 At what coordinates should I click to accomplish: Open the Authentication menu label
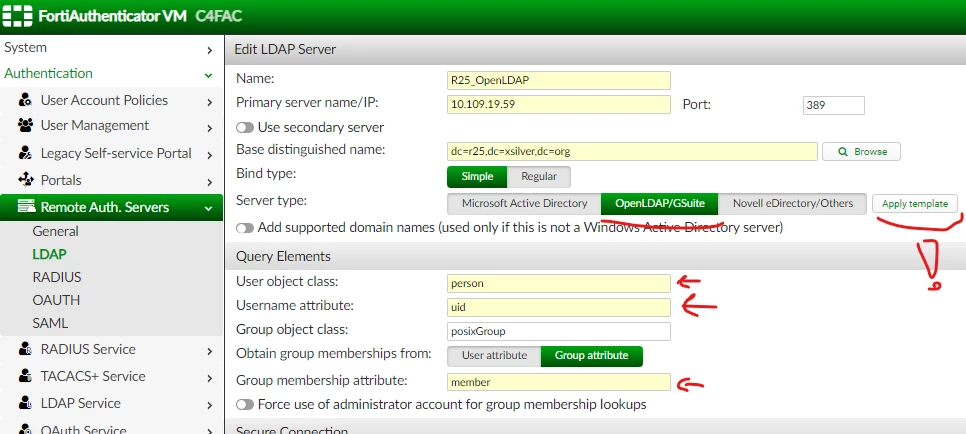pyautogui.click(x=48, y=73)
